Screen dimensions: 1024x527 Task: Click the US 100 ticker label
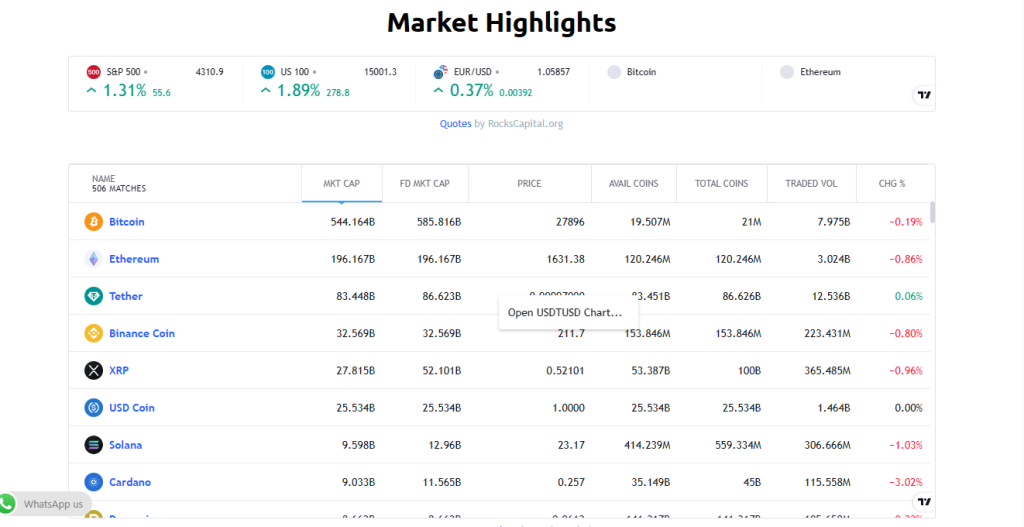[x=295, y=72]
